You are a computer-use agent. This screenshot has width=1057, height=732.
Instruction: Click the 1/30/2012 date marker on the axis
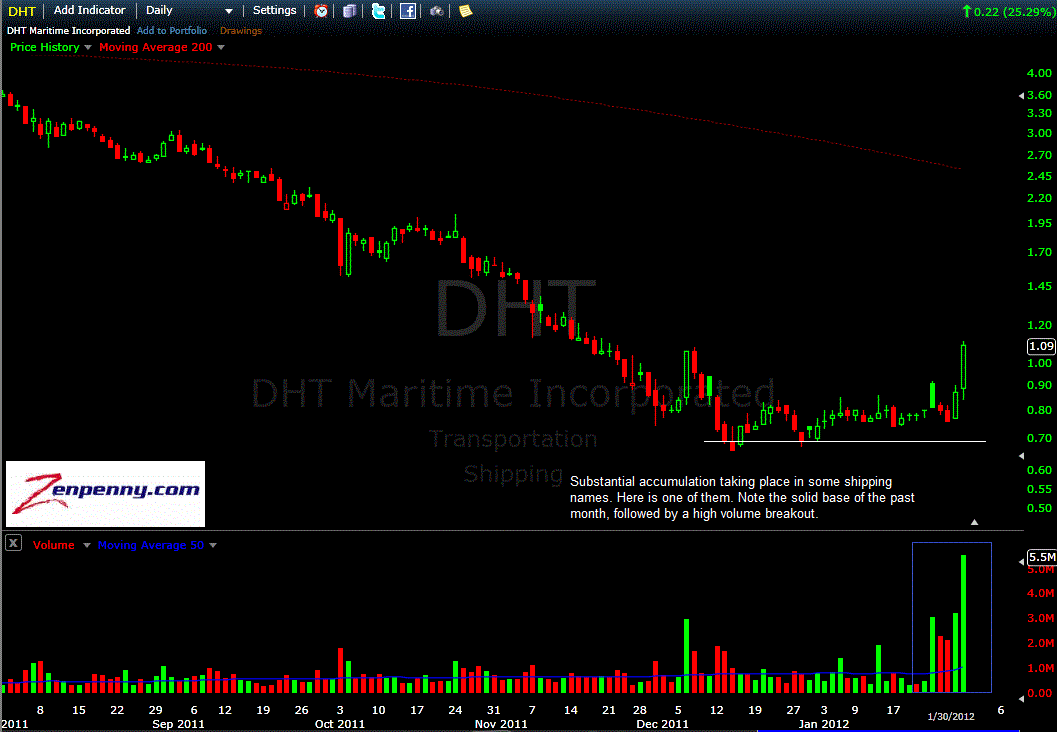[x=950, y=716]
